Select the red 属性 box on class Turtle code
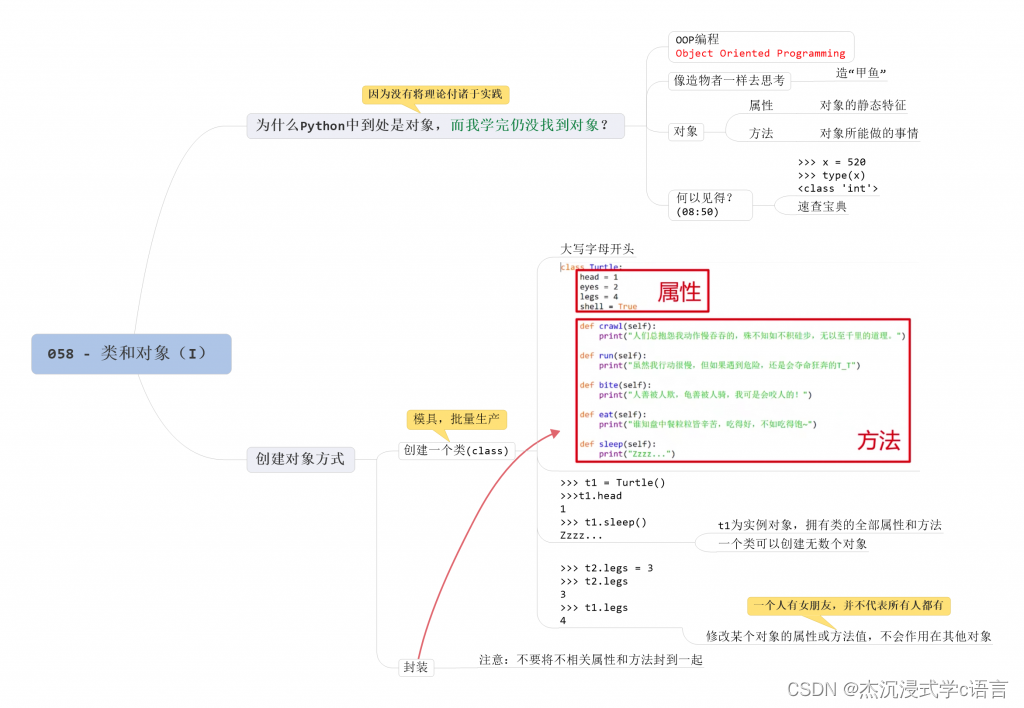 coord(680,291)
